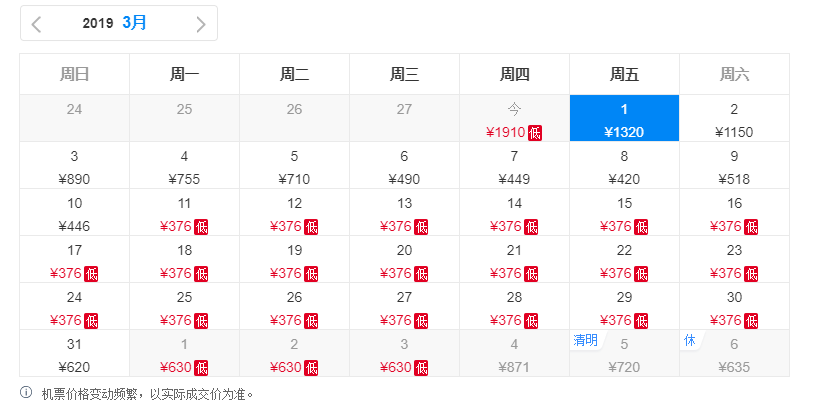Select 清明 holiday April 5 at ¥720
This screenshot has width=815, height=412.
(624, 353)
